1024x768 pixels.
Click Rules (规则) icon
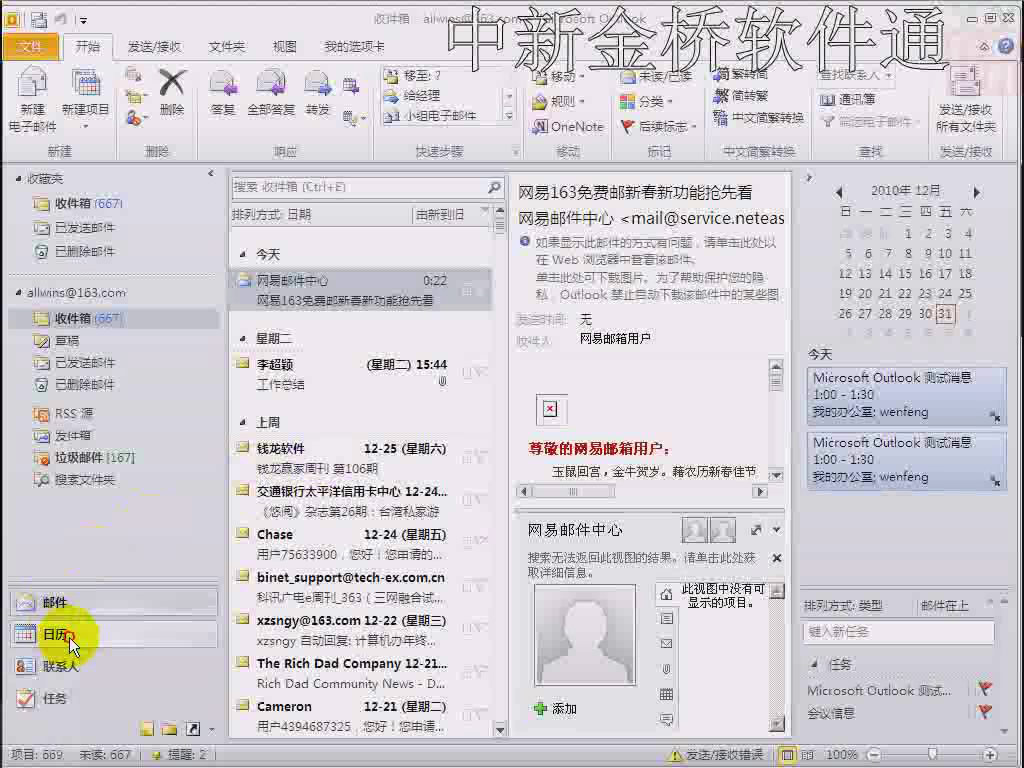(x=539, y=102)
